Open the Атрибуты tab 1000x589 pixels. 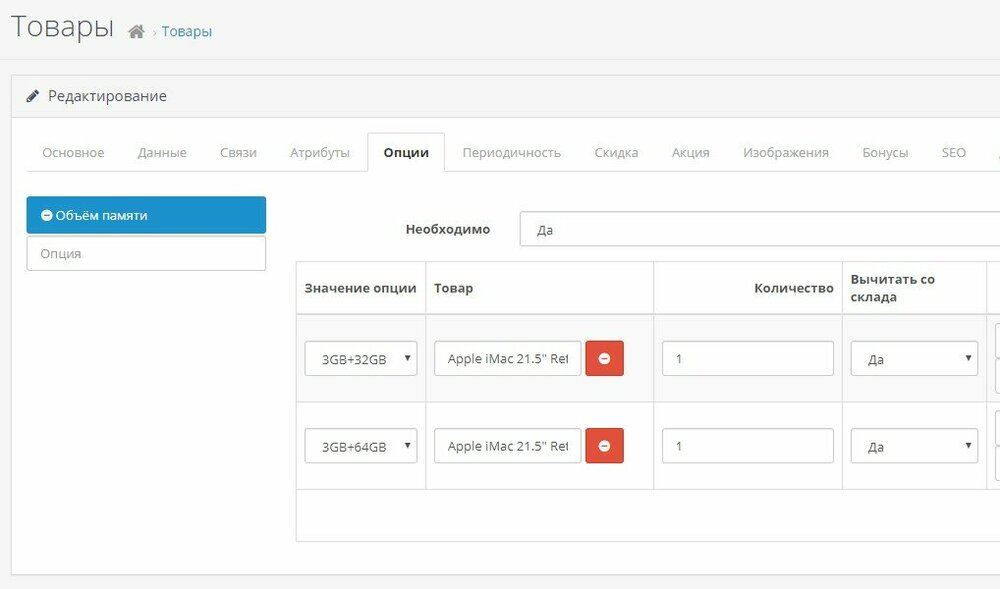[x=320, y=153]
